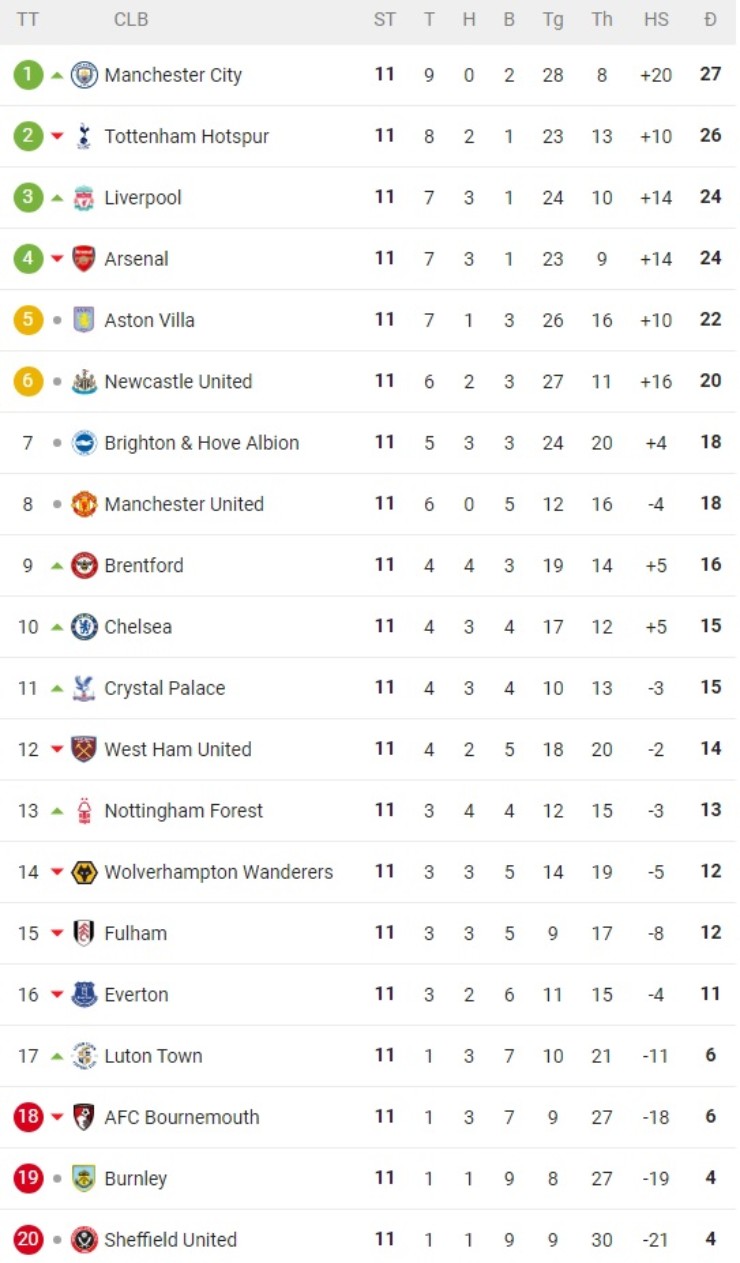Screen dimensions: 740x1263
Task: Click the Tottenham Hotspur crest icon
Action: [84, 136]
